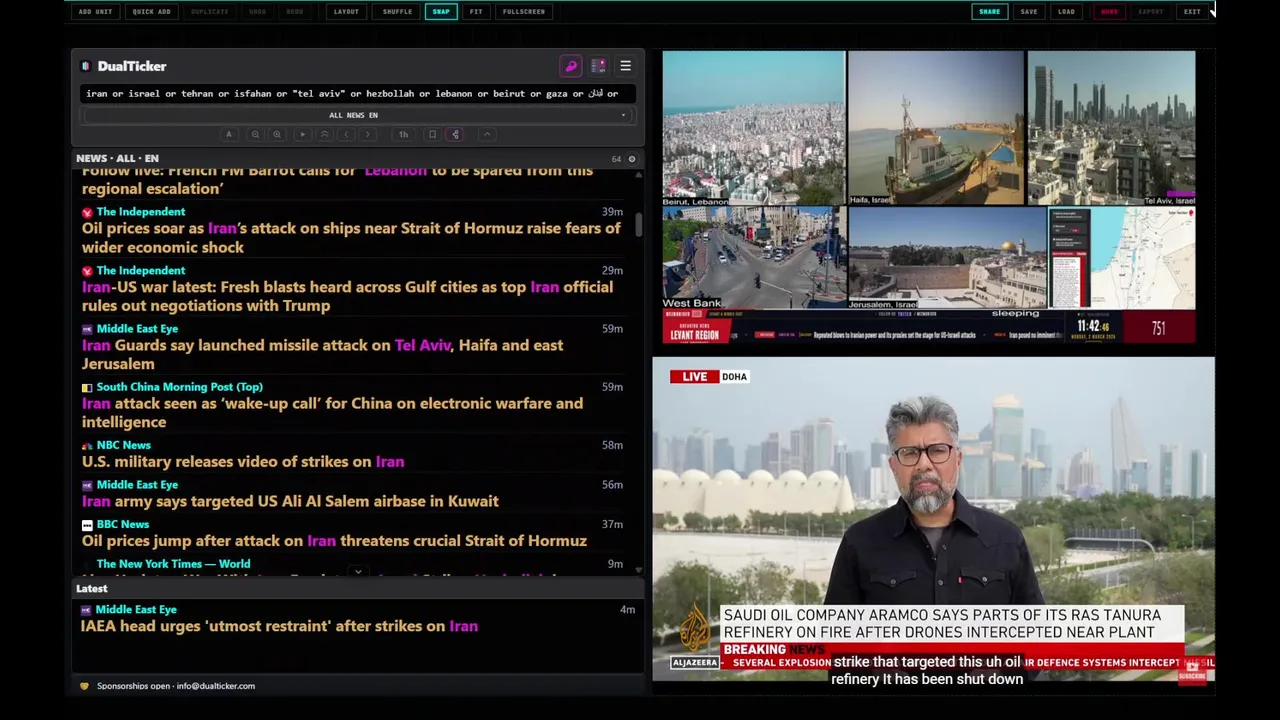Click the red NUKE button

[1109, 12]
